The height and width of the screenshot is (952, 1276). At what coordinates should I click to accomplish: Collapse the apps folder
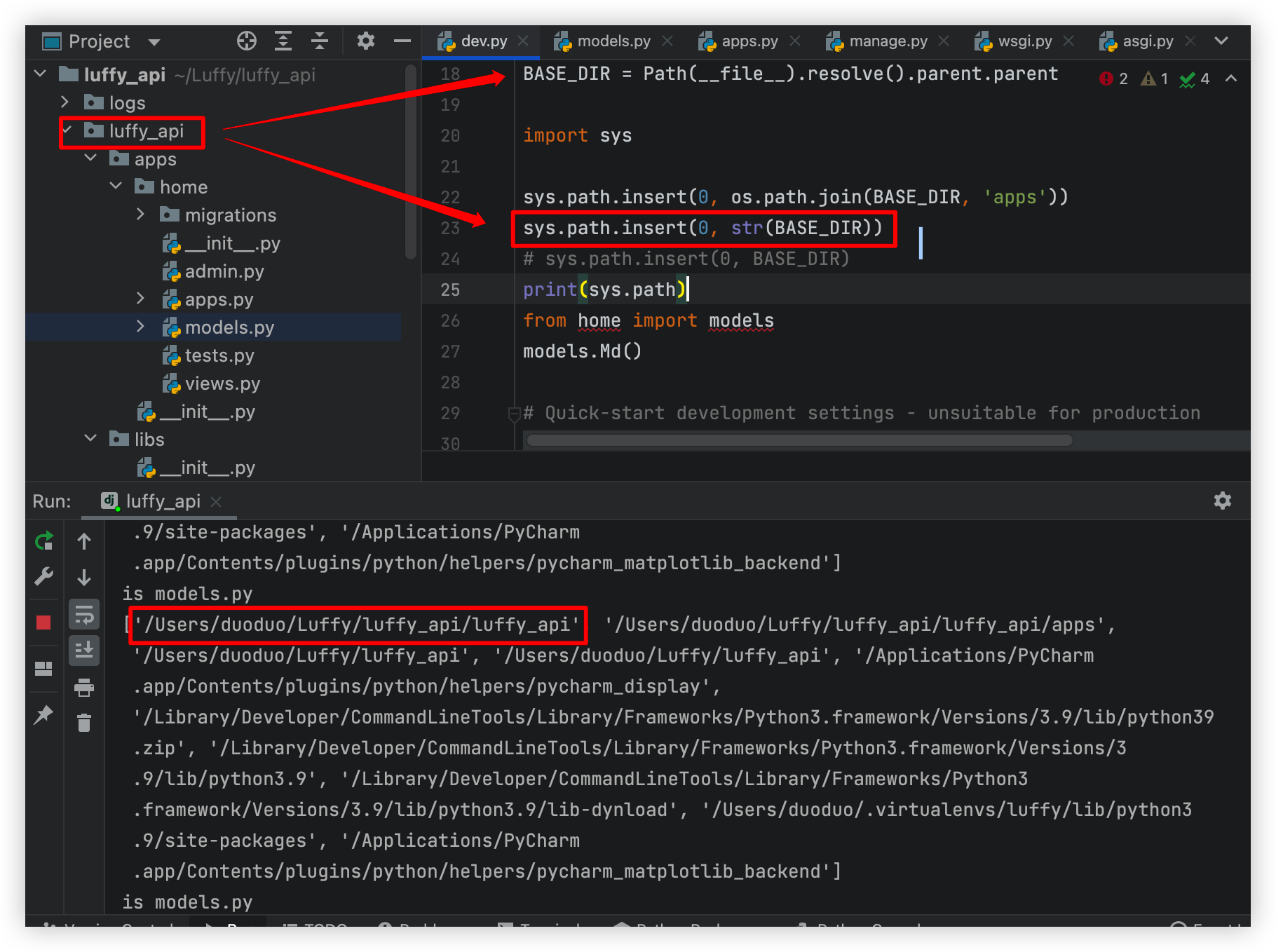click(x=90, y=158)
